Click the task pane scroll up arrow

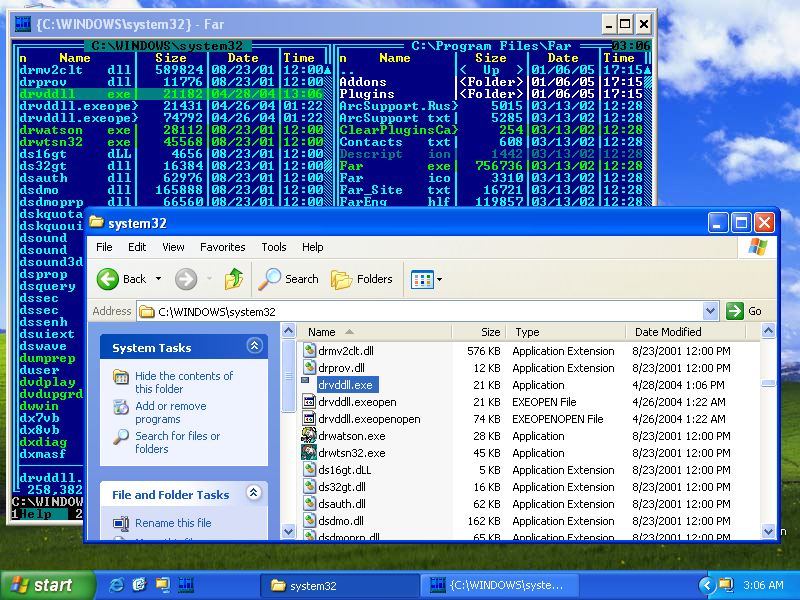[x=288, y=331]
